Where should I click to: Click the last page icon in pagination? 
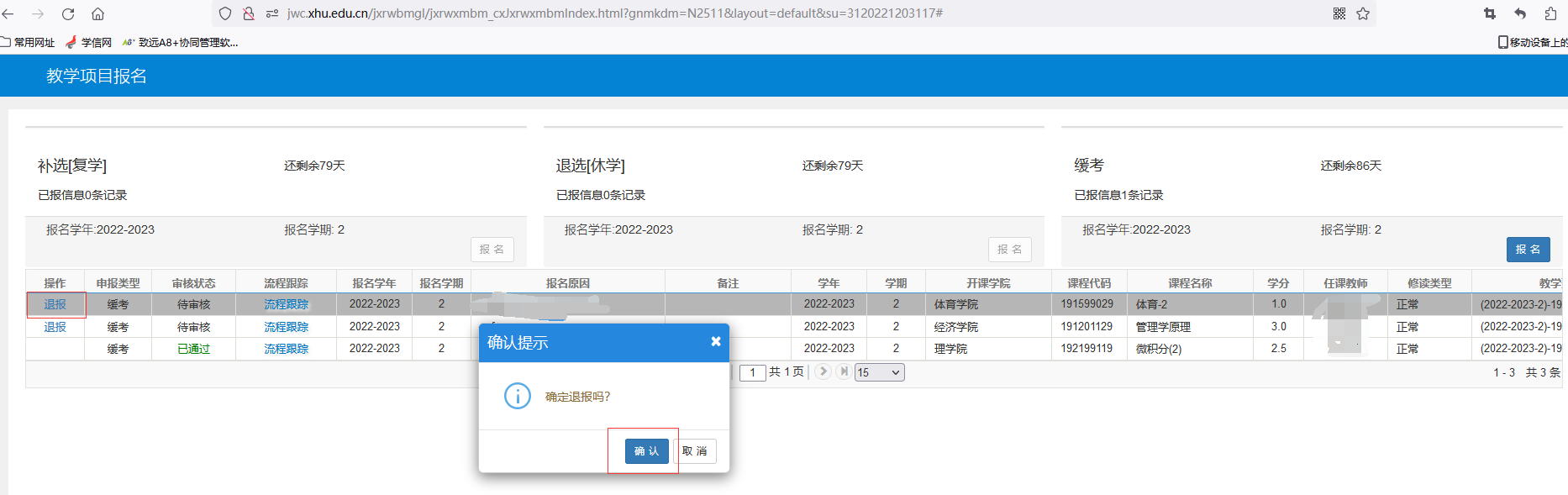(844, 371)
